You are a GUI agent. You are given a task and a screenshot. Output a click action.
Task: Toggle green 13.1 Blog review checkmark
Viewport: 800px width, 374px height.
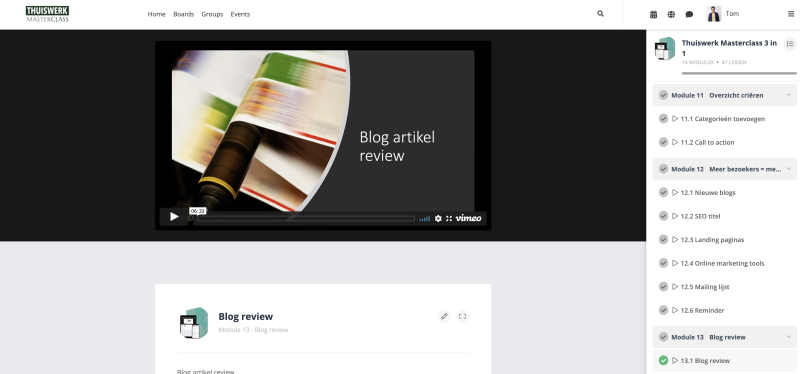pyautogui.click(x=663, y=360)
